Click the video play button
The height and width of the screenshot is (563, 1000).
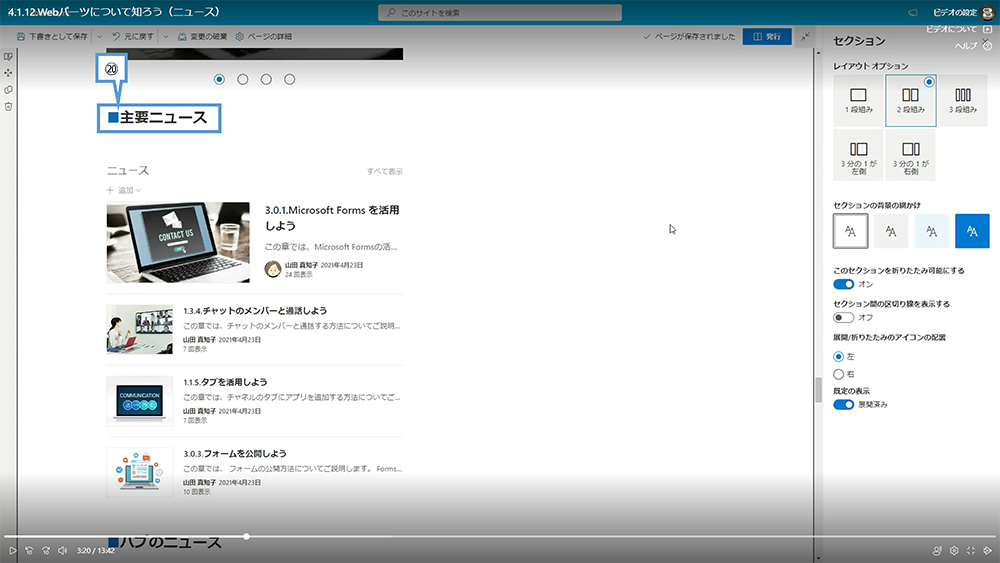tap(12, 550)
